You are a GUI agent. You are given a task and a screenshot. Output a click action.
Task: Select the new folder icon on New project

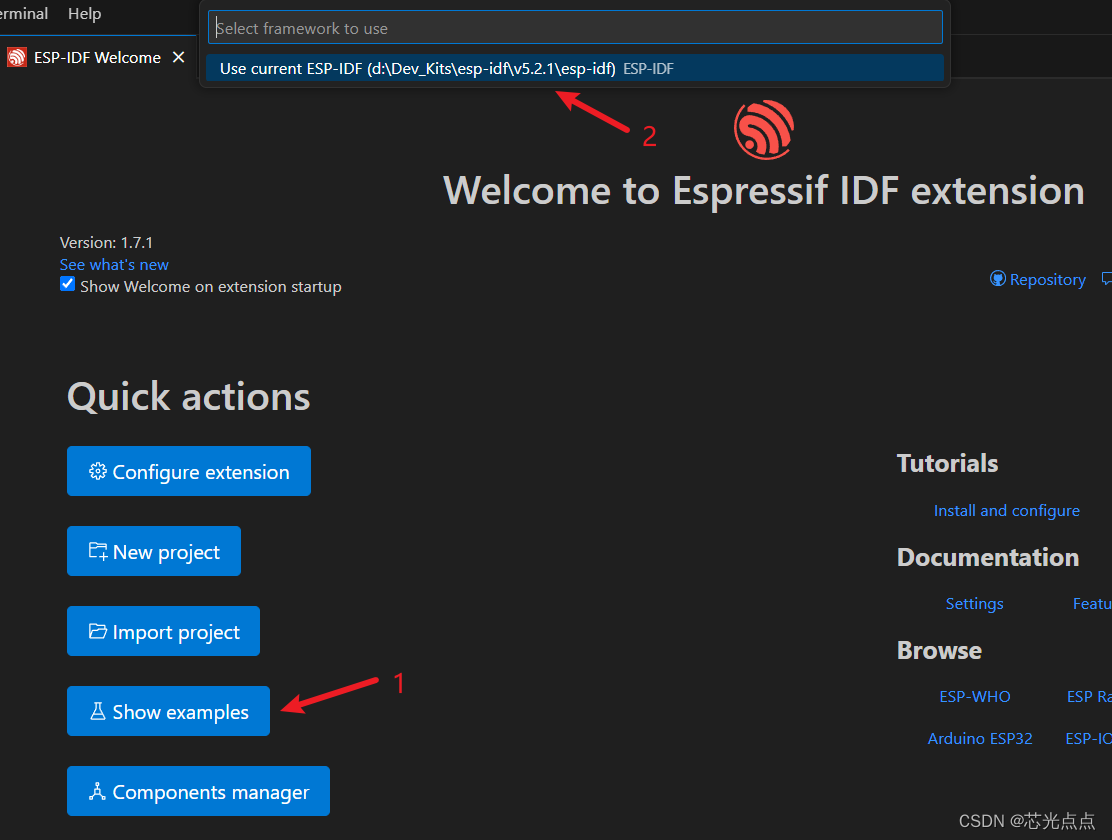[x=97, y=551]
